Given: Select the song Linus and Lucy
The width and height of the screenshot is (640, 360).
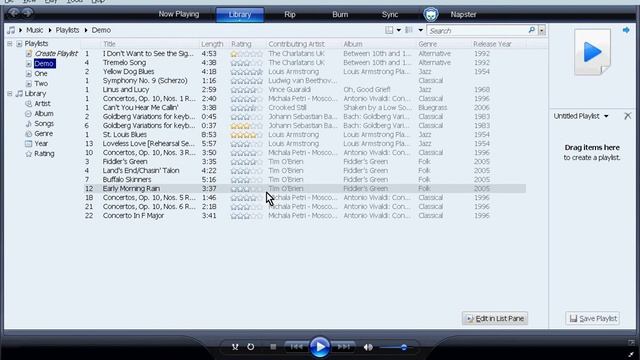Looking at the screenshot, I should point(126,89).
